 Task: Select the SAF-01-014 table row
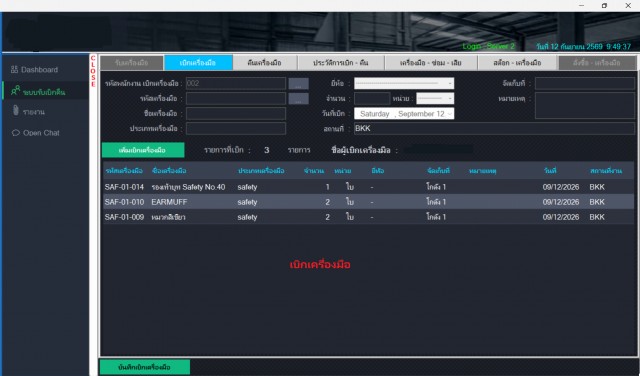tap(368, 187)
